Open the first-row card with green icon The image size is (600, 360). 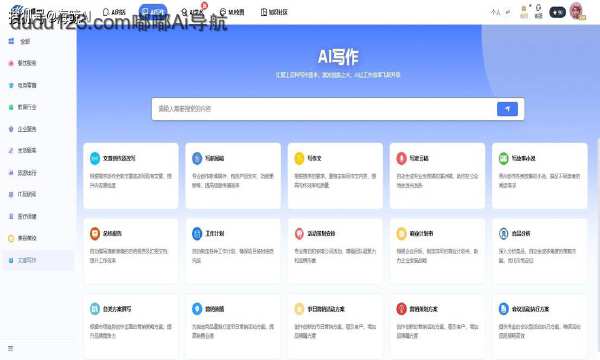tap(540, 176)
